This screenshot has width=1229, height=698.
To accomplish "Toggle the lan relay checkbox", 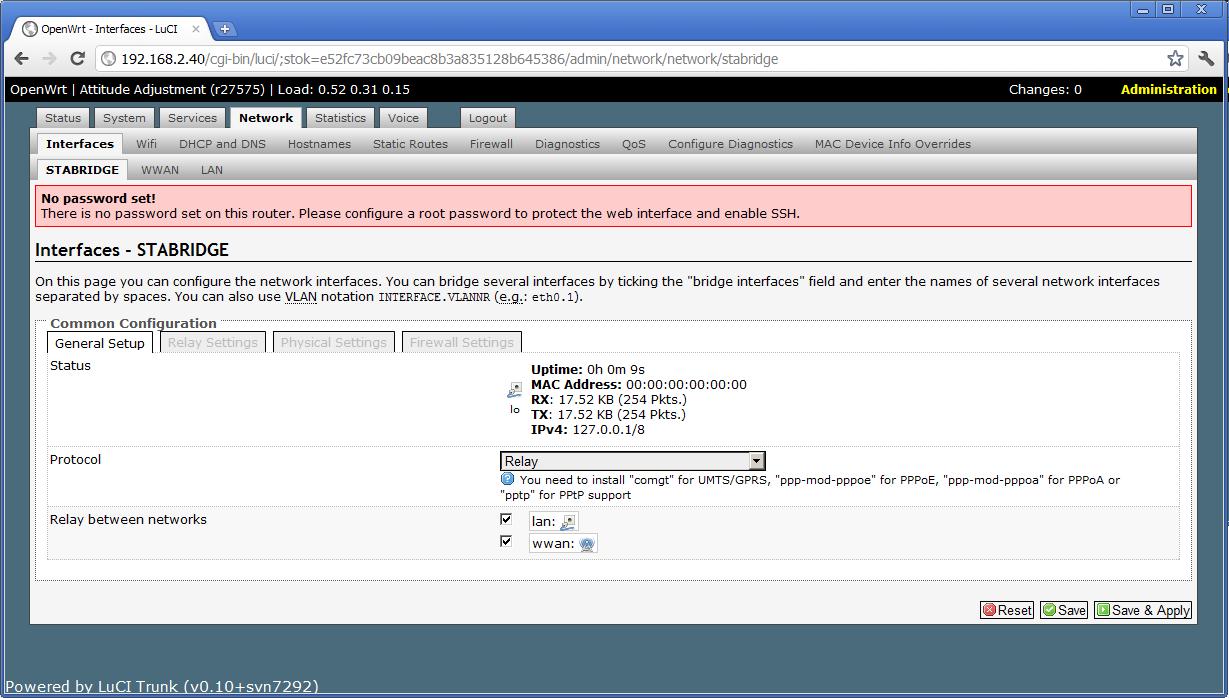I will click(506, 519).
